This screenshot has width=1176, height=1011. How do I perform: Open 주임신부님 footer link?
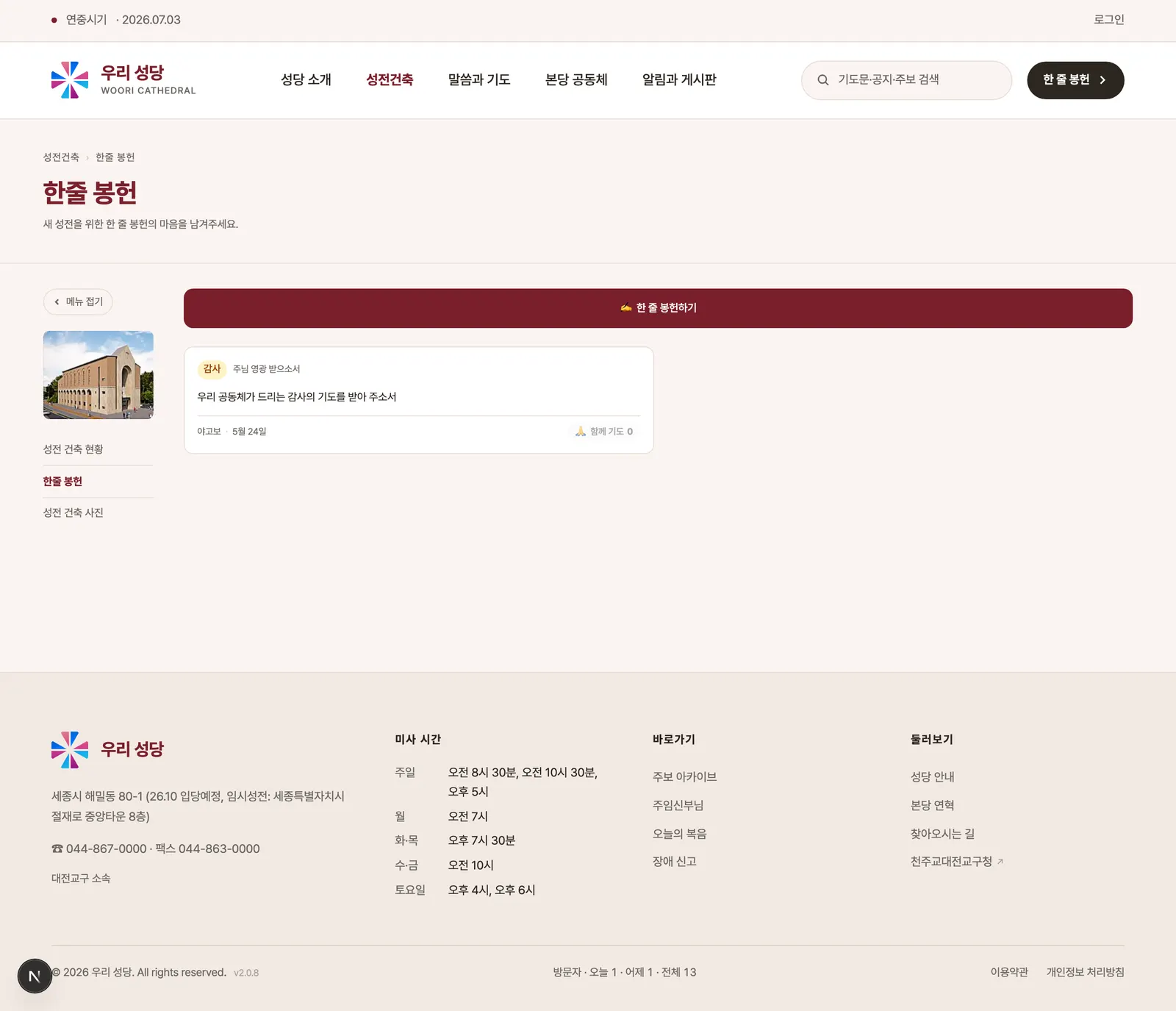point(678,806)
